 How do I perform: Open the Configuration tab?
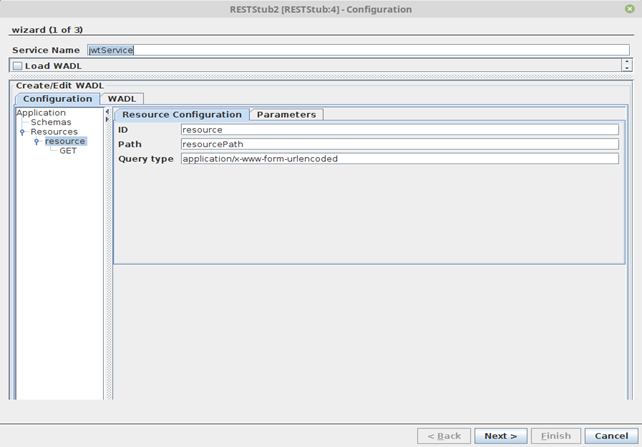coord(57,99)
